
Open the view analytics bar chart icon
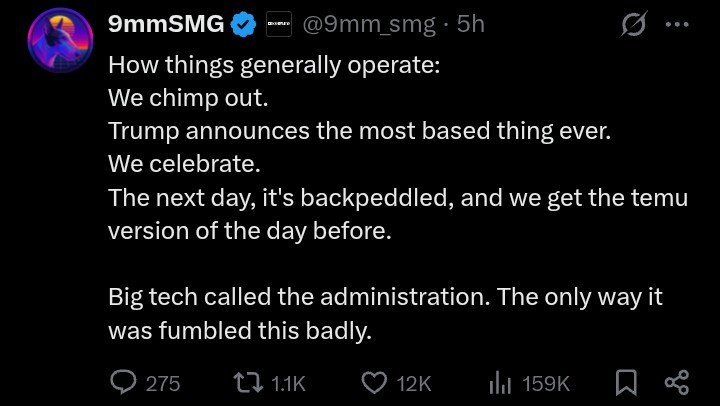[x=500, y=383]
